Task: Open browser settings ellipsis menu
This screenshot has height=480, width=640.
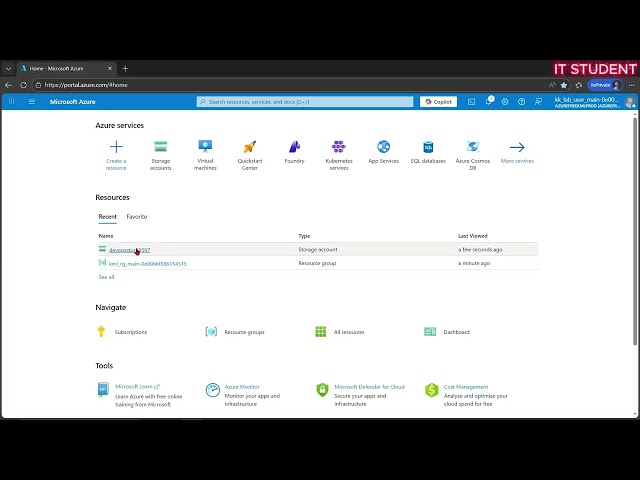Action: pos(632,85)
